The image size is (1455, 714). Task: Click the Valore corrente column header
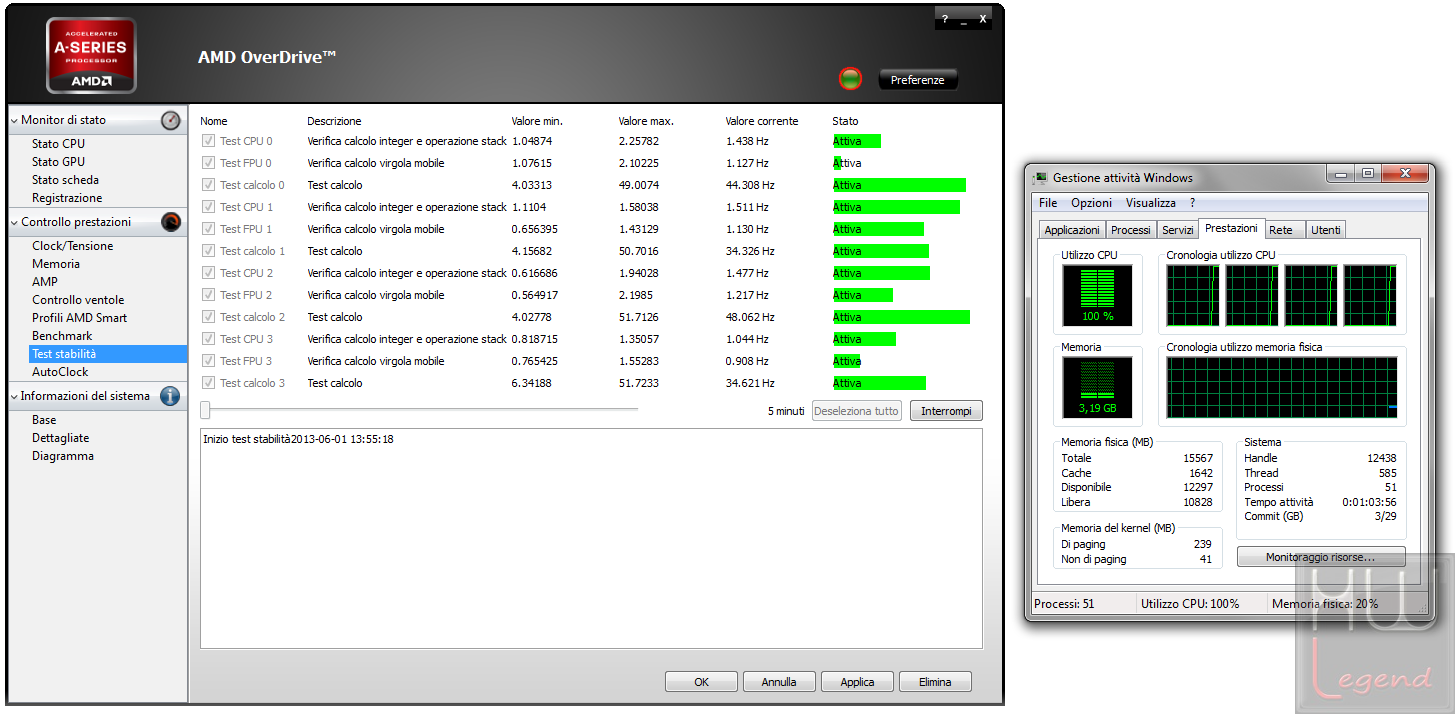(762, 121)
